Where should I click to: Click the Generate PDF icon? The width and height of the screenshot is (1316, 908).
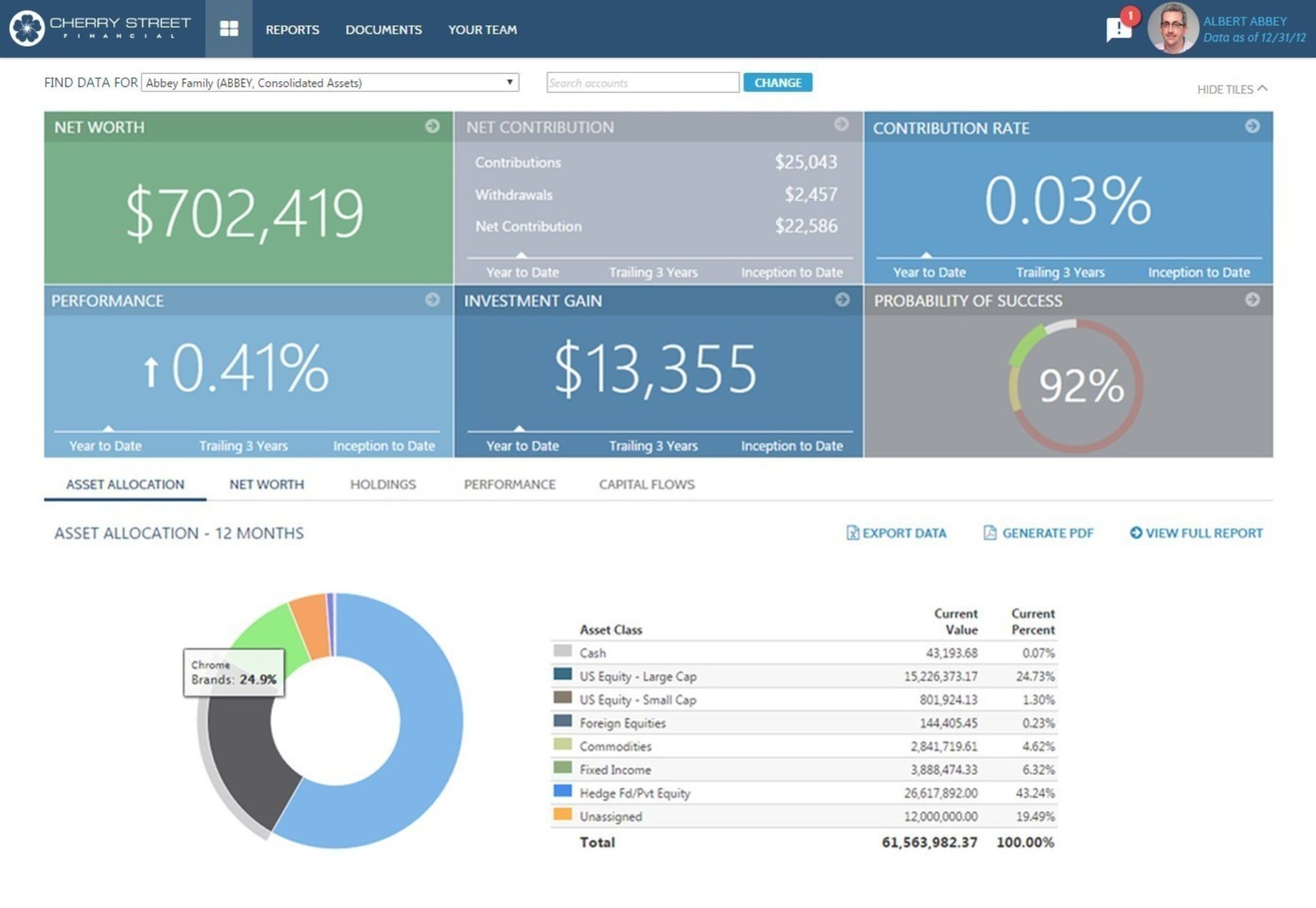990,534
